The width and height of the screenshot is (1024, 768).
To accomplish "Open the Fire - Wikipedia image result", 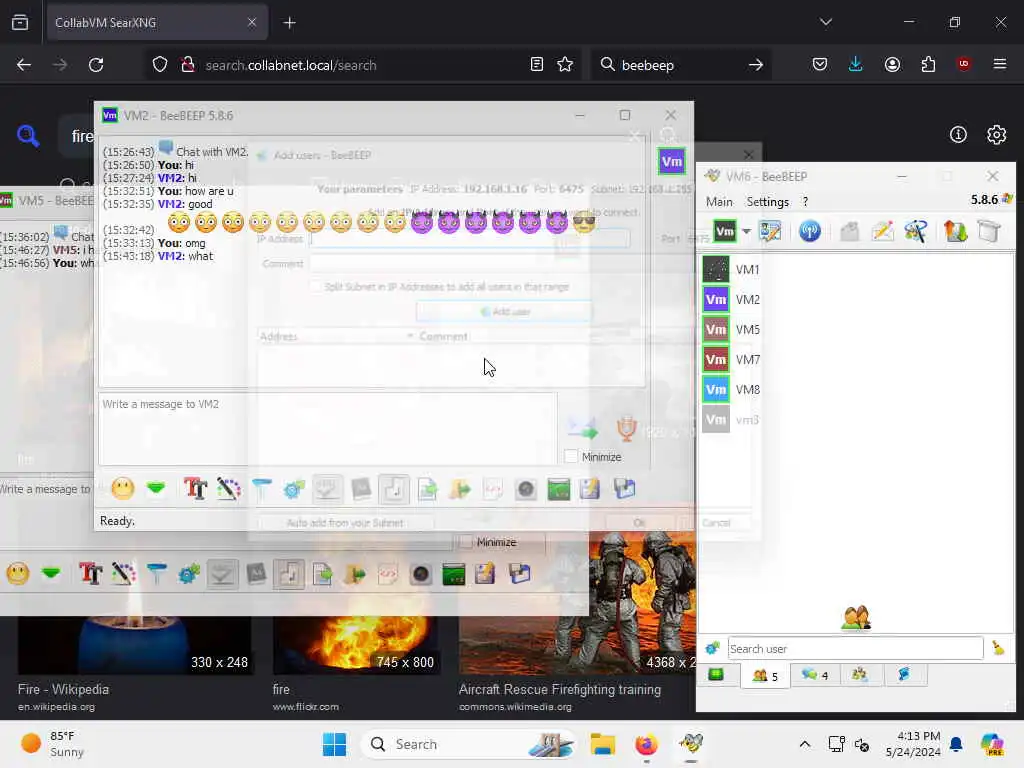I will [63, 689].
